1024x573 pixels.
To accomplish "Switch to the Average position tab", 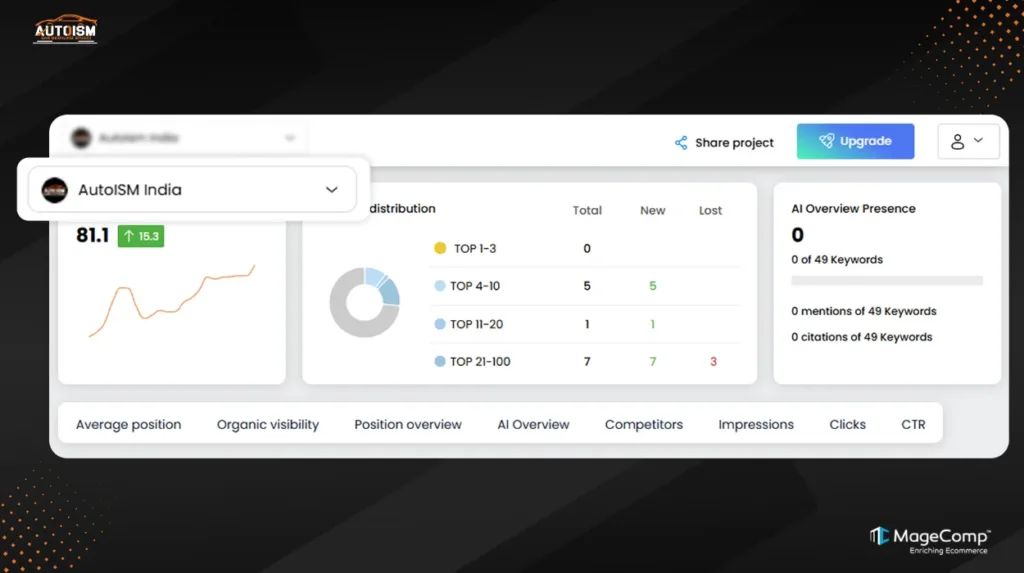I will [x=129, y=424].
